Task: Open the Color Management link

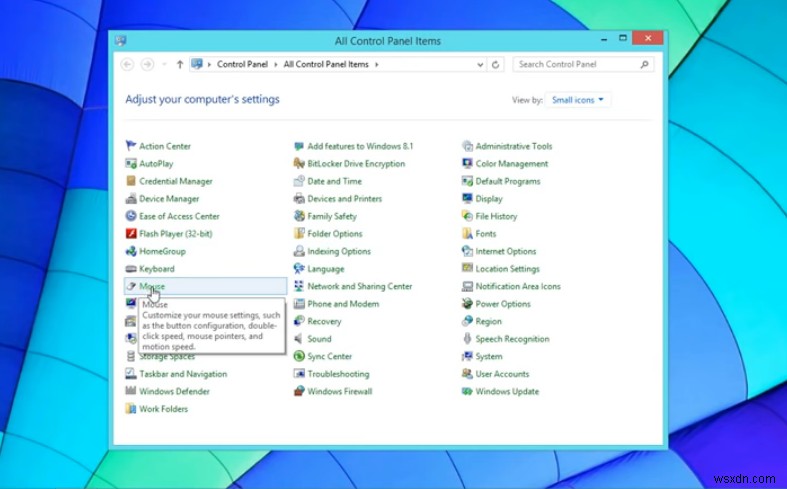Action: [x=511, y=164]
